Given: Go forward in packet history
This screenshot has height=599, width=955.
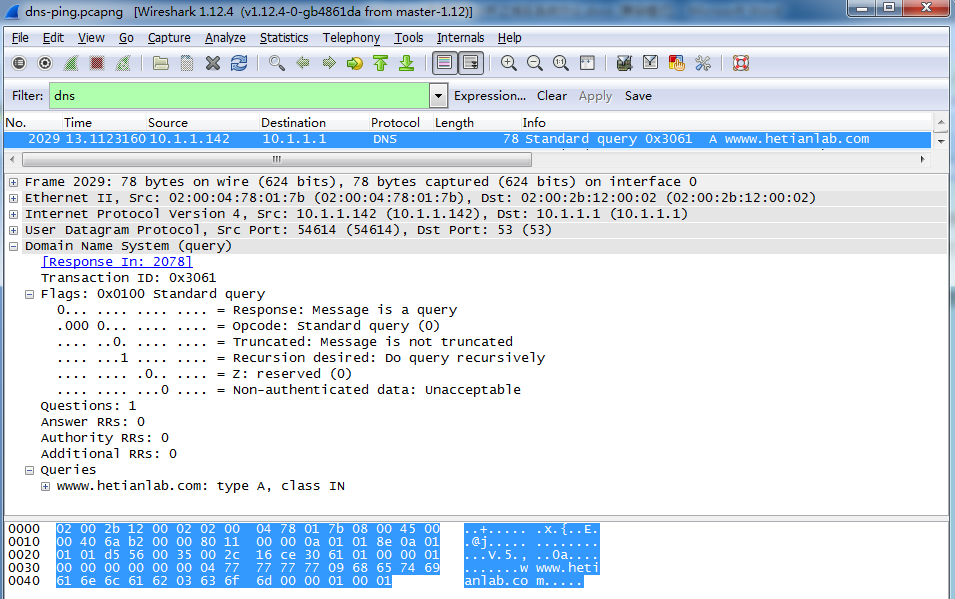Looking at the screenshot, I should pos(329,63).
